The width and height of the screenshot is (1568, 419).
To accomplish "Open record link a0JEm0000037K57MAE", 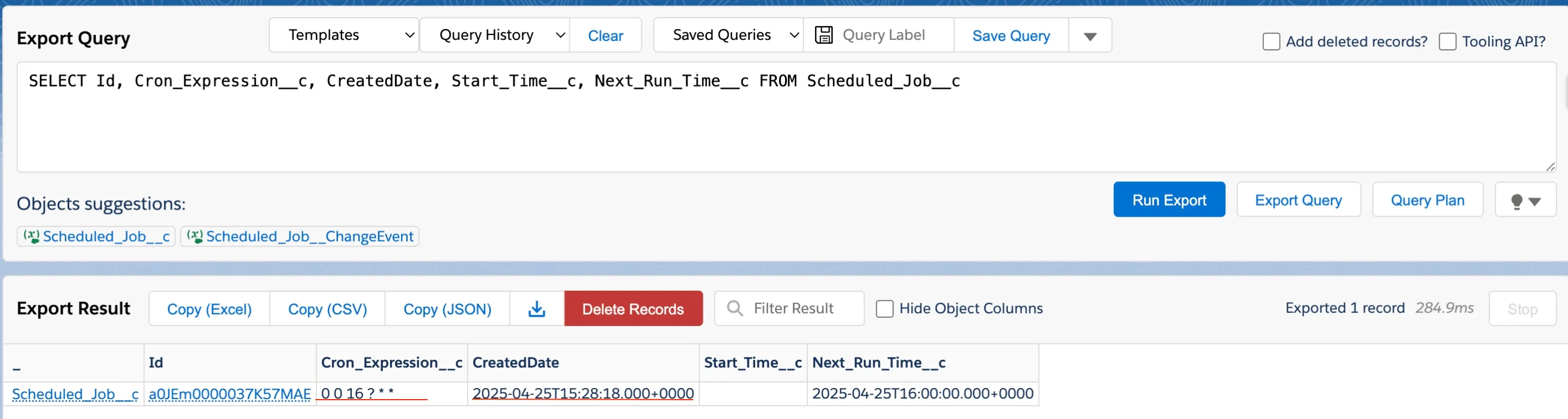I will (x=230, y=394).
